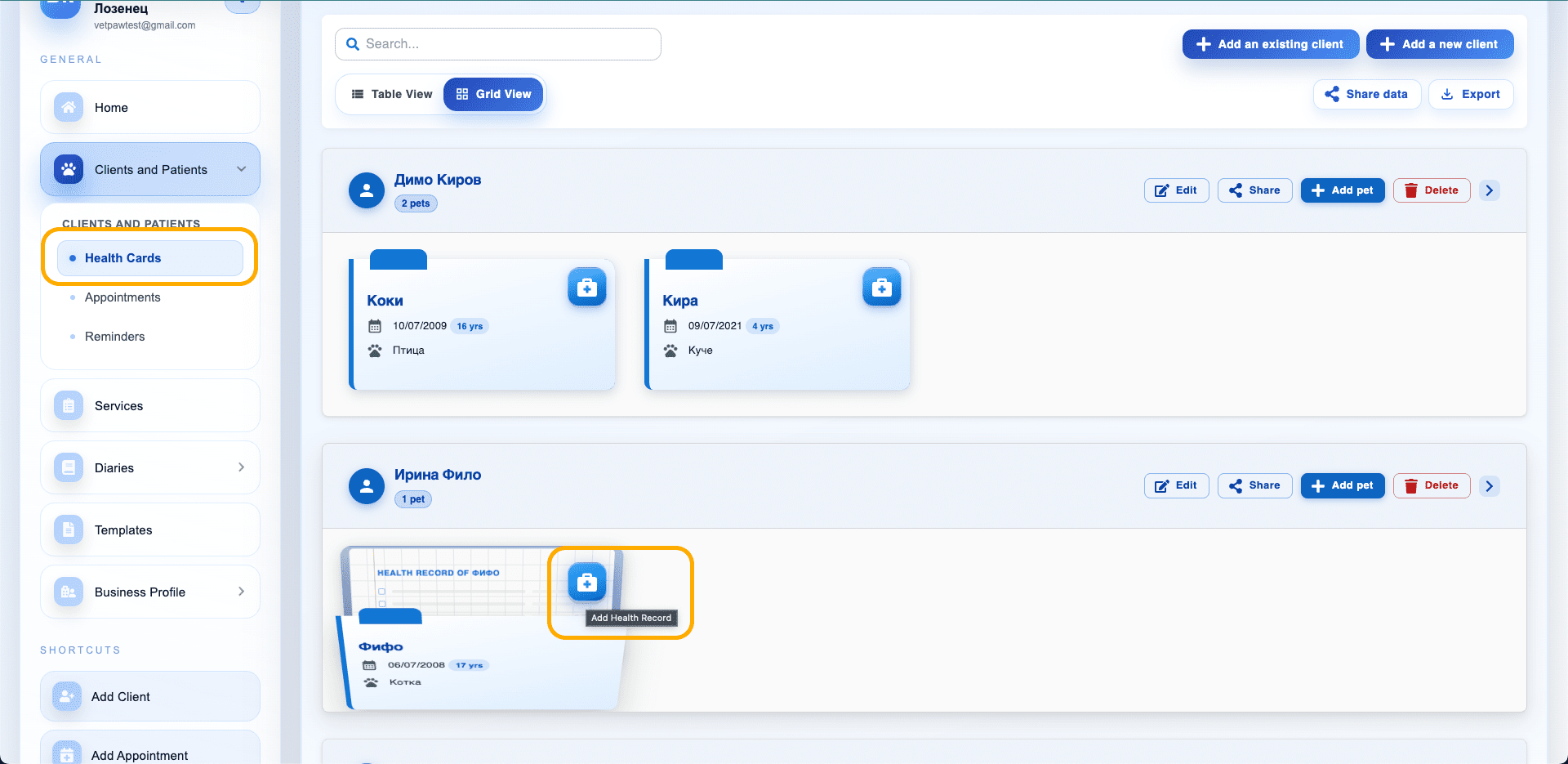
Task: Add health record for Коки
Action: (x=587, y=288)
